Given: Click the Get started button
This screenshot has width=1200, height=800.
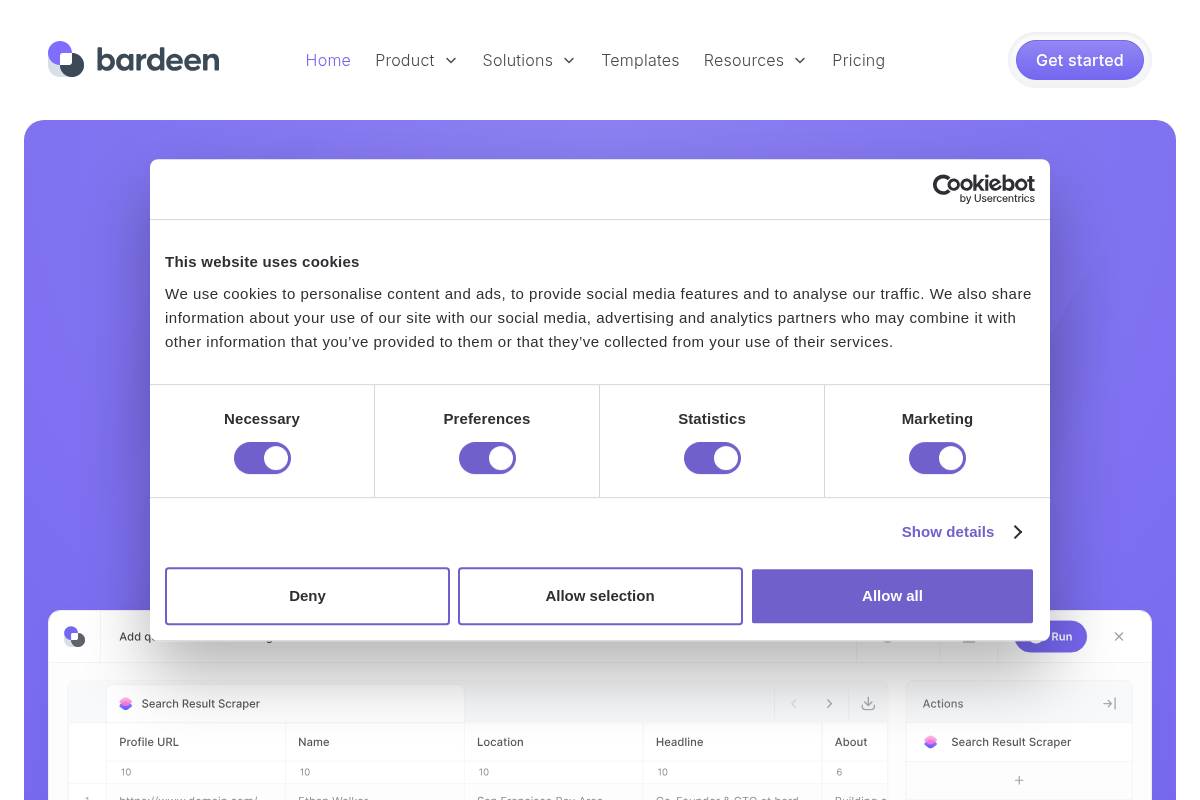Looking at the screenshot, I should (1080, 60).
